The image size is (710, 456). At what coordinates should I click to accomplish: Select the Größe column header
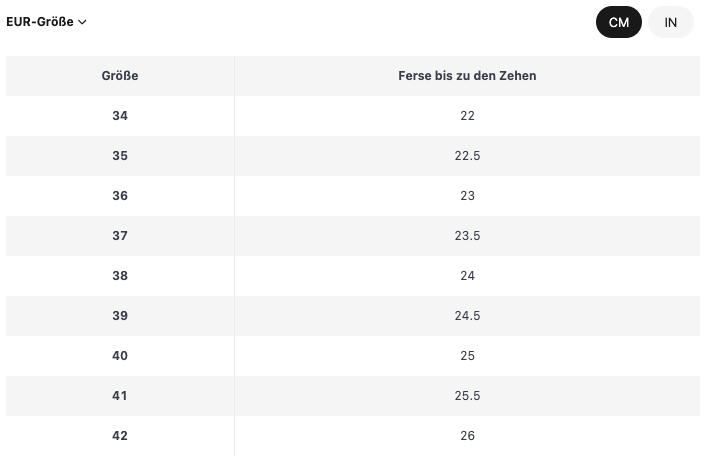[120, 76]
